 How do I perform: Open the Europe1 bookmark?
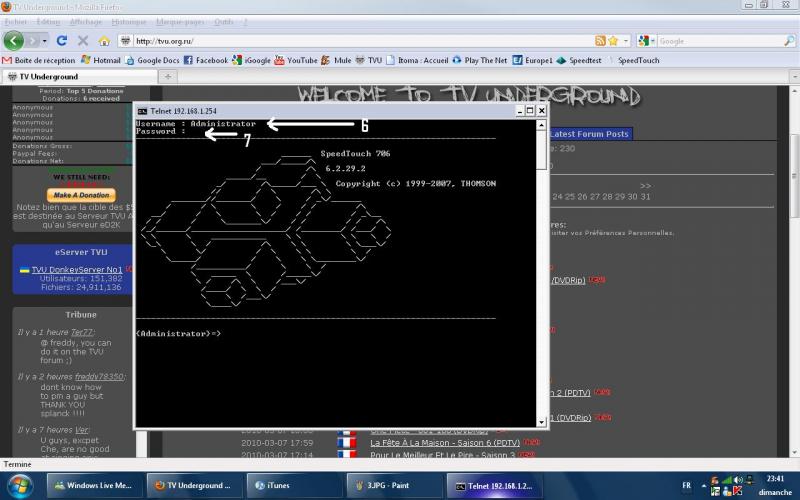(533, 60)
